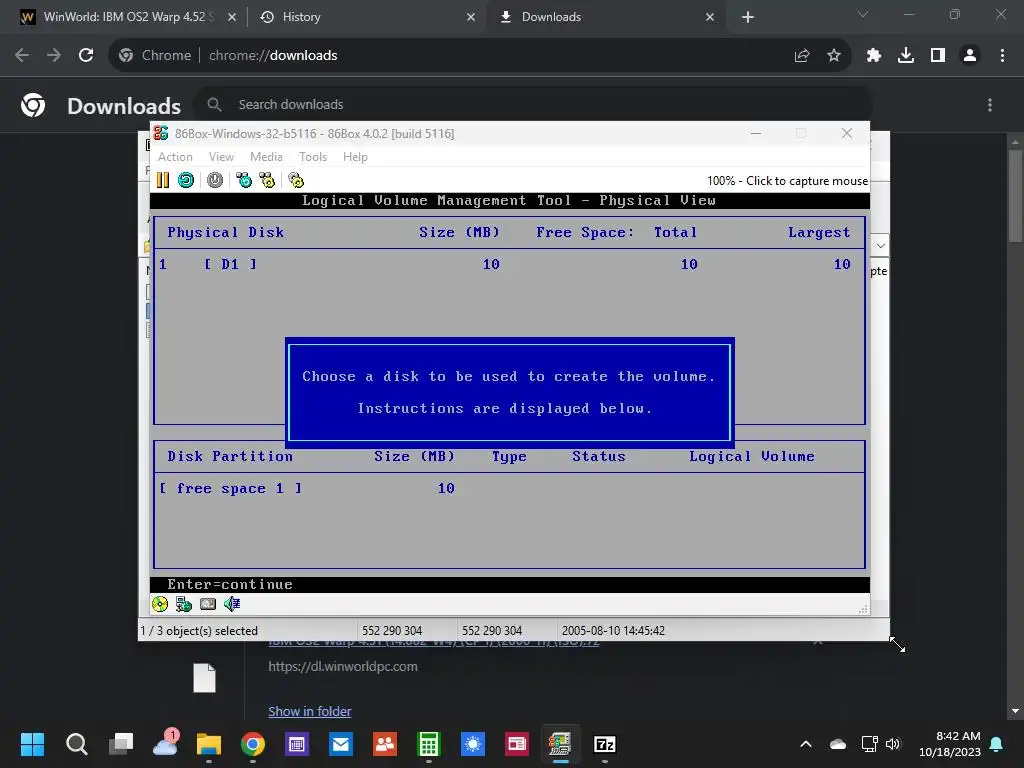
Task: Open the Calculator taskbar icon
Action: coord(429,744)
